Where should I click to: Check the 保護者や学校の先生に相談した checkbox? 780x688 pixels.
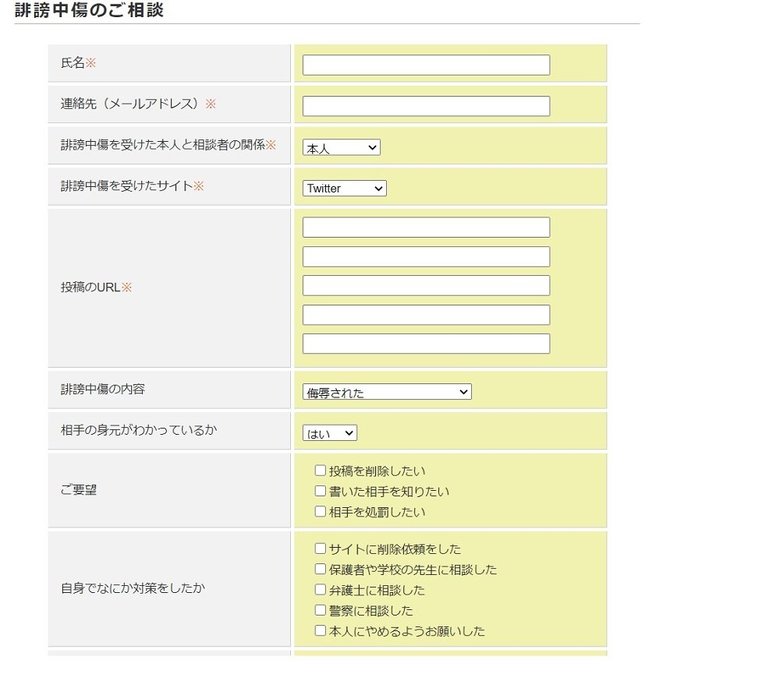320,569
